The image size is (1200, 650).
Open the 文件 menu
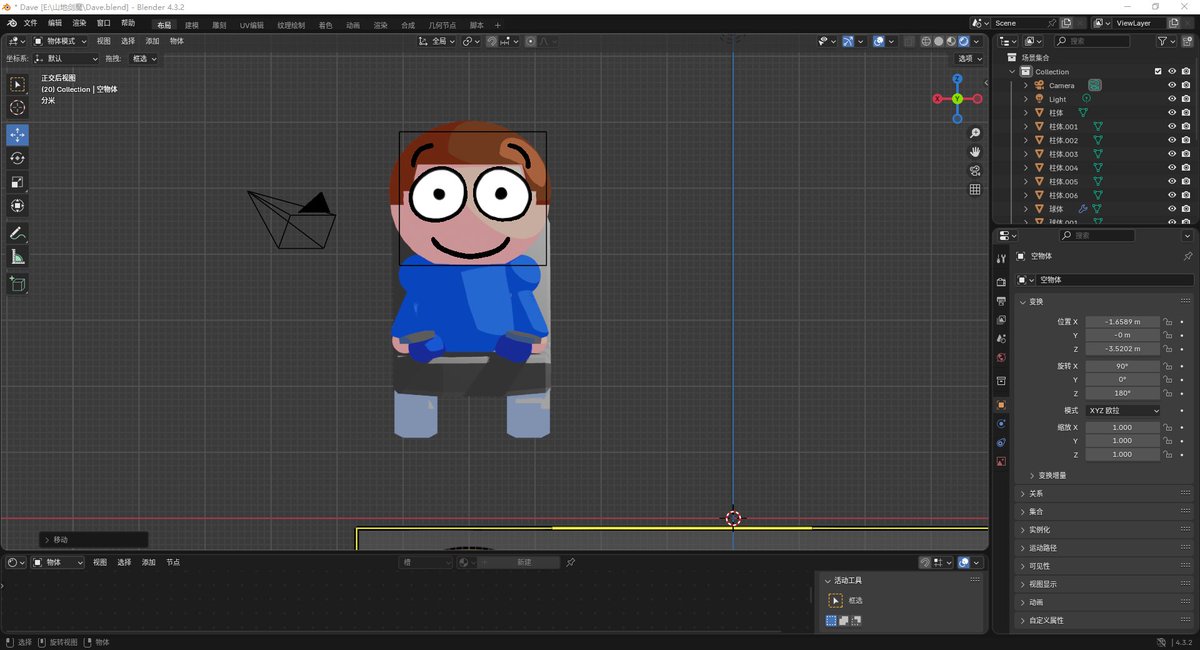click(x=30, y=23)
